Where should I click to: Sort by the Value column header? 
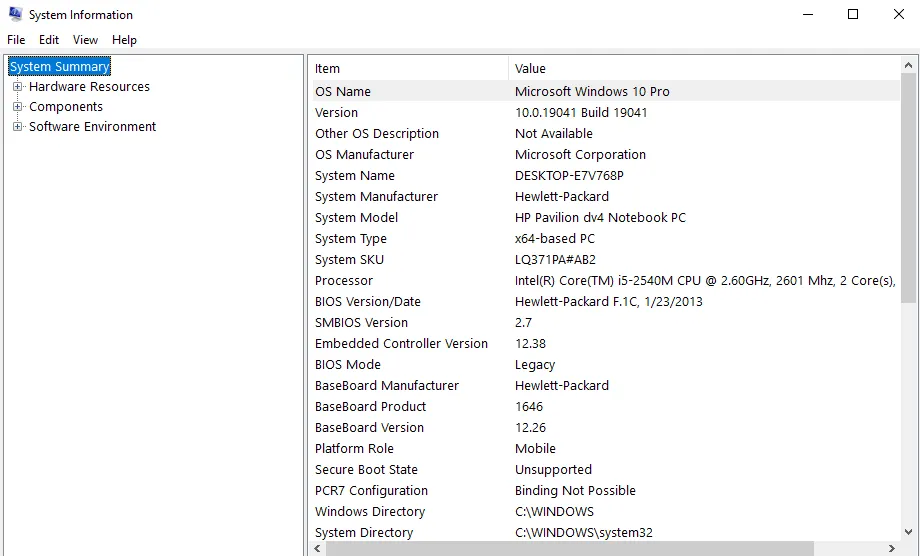(x=700, y=68)
